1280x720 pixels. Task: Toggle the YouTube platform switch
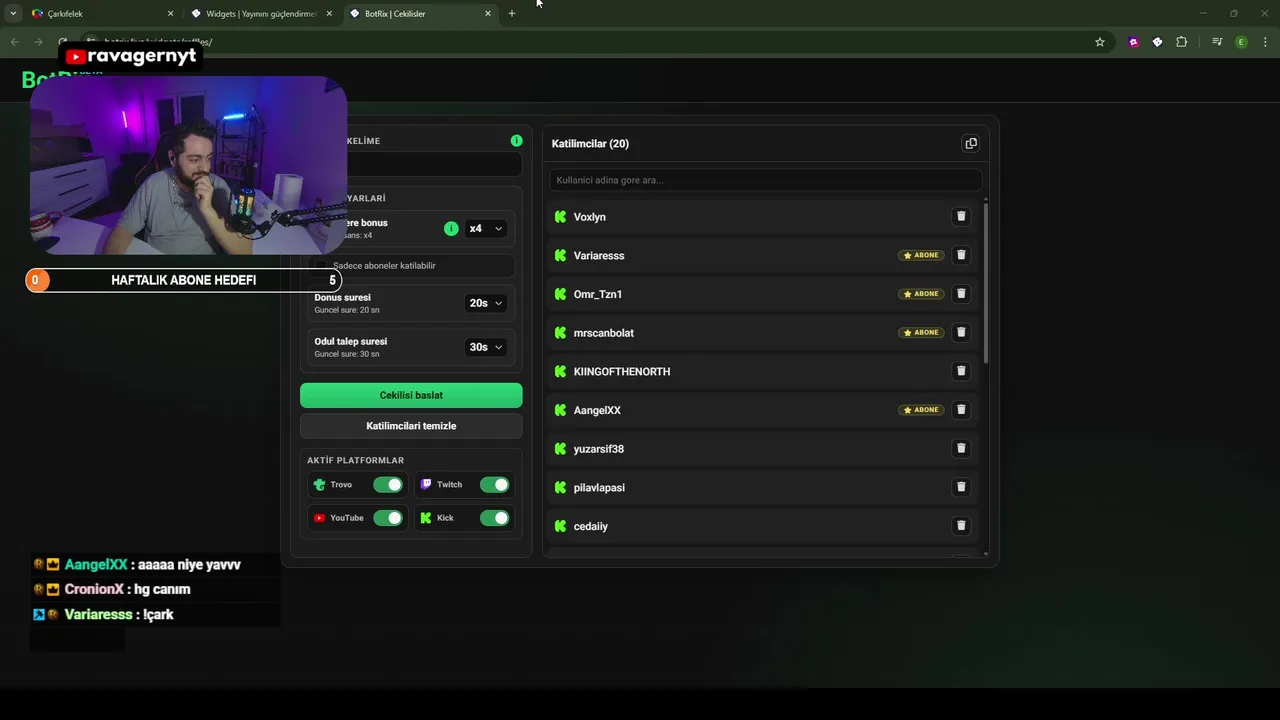point(387,518)
